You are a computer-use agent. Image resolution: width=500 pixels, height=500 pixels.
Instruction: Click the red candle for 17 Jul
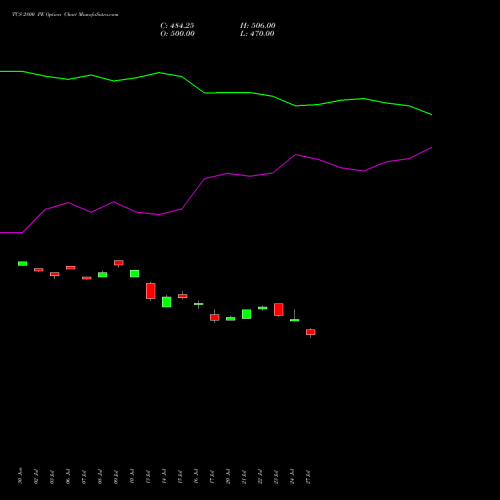215,317
